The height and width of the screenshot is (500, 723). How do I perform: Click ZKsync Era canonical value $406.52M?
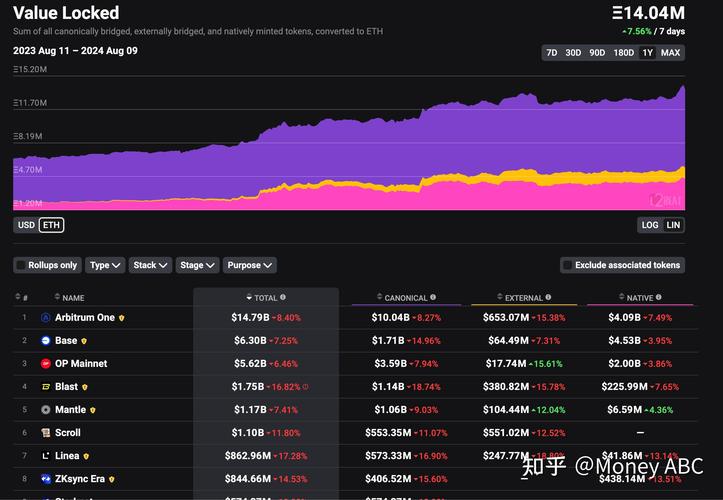[x=388, y=479]
